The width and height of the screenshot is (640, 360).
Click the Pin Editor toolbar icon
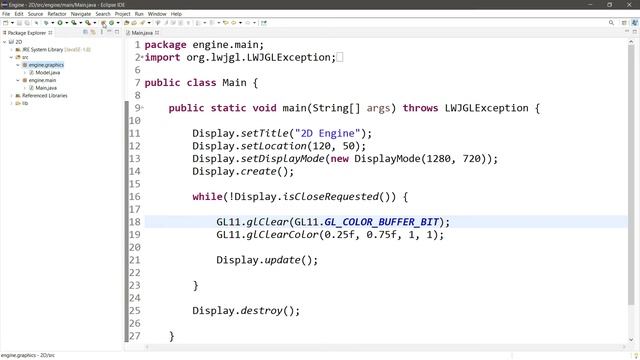click(264, 23)
